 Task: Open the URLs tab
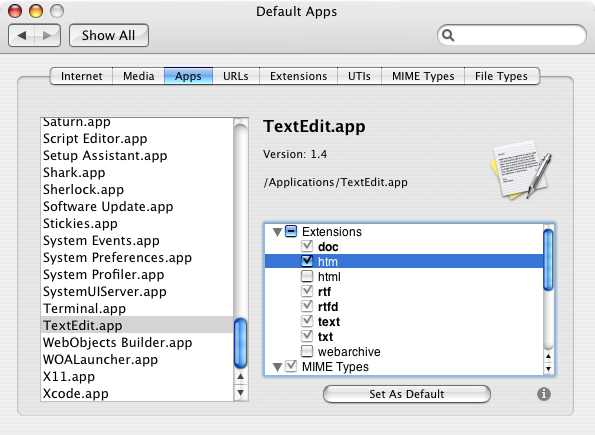pyautogui.click(x=236, y=76)
